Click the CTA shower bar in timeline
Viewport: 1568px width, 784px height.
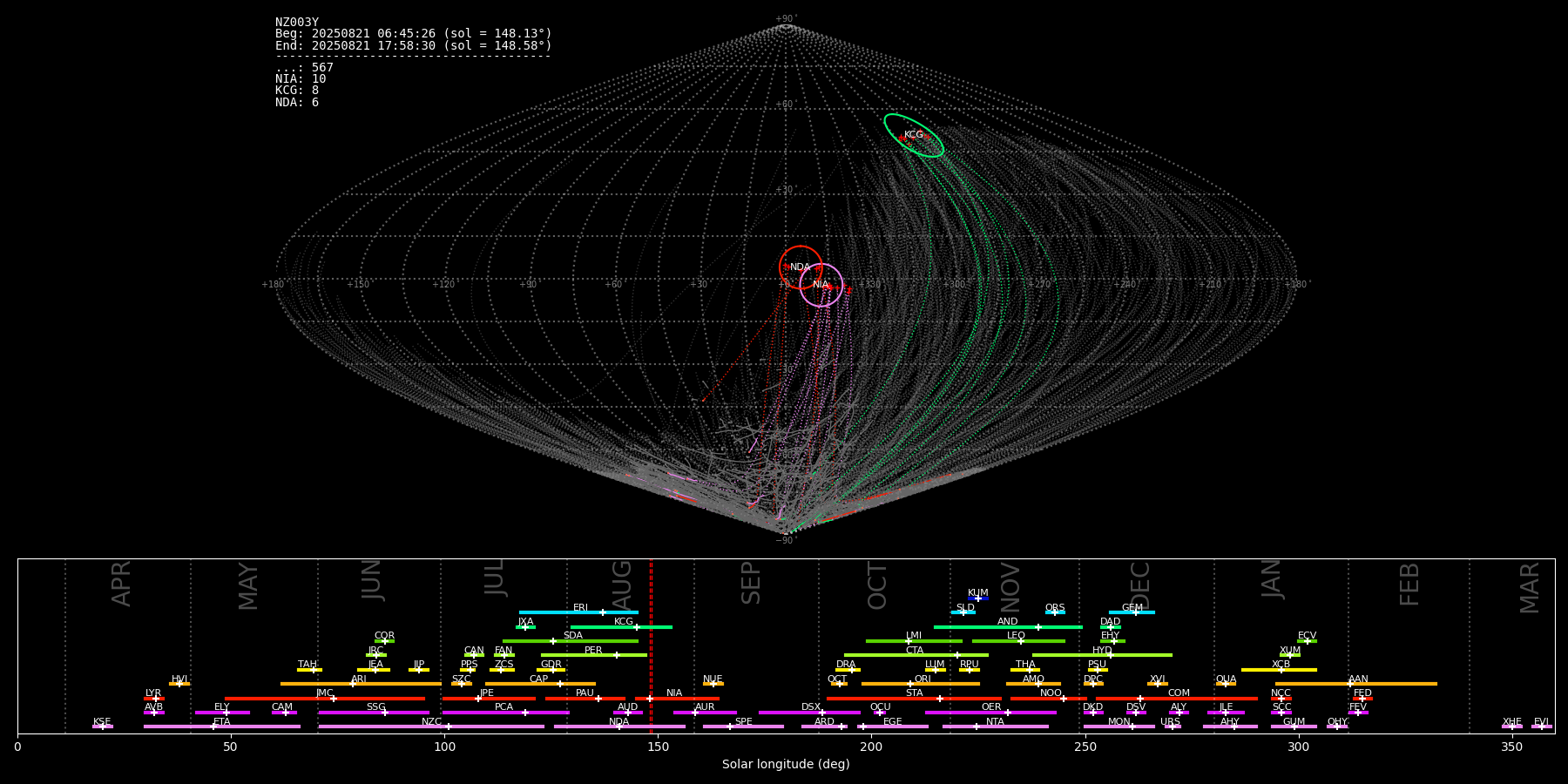(916, 655)
